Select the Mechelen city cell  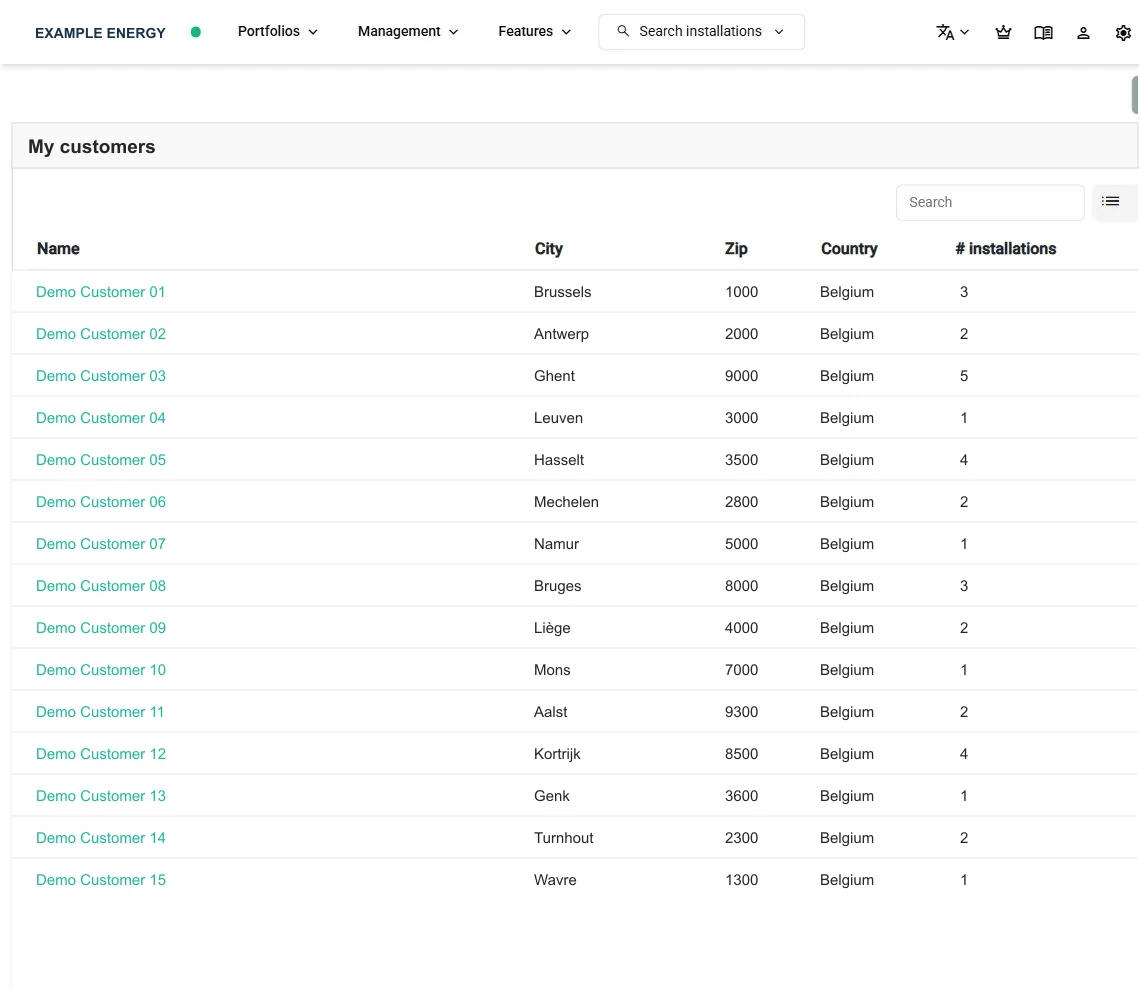[x=566, y=502]
